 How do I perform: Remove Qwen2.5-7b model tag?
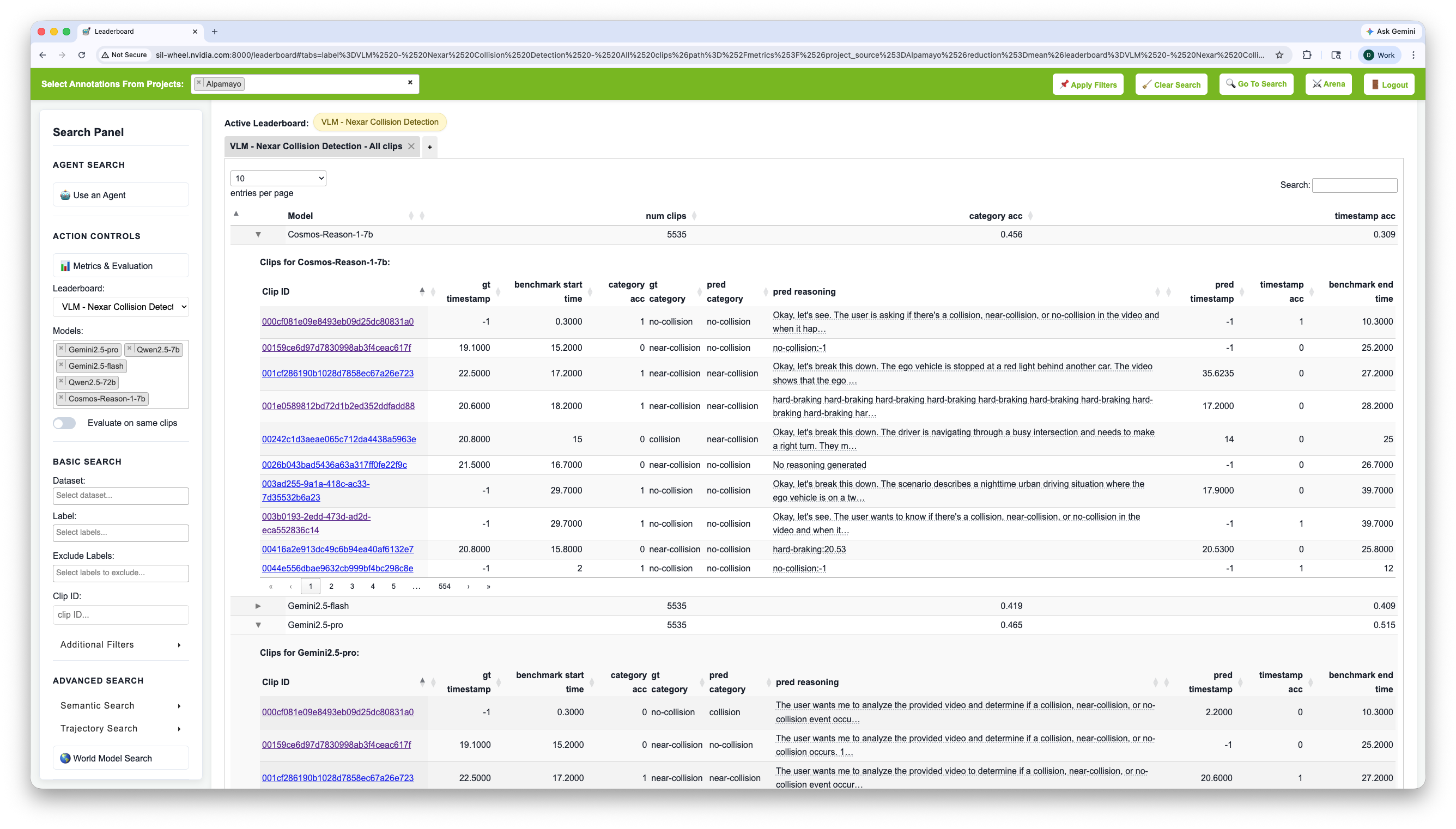click(x=129, y=349)
